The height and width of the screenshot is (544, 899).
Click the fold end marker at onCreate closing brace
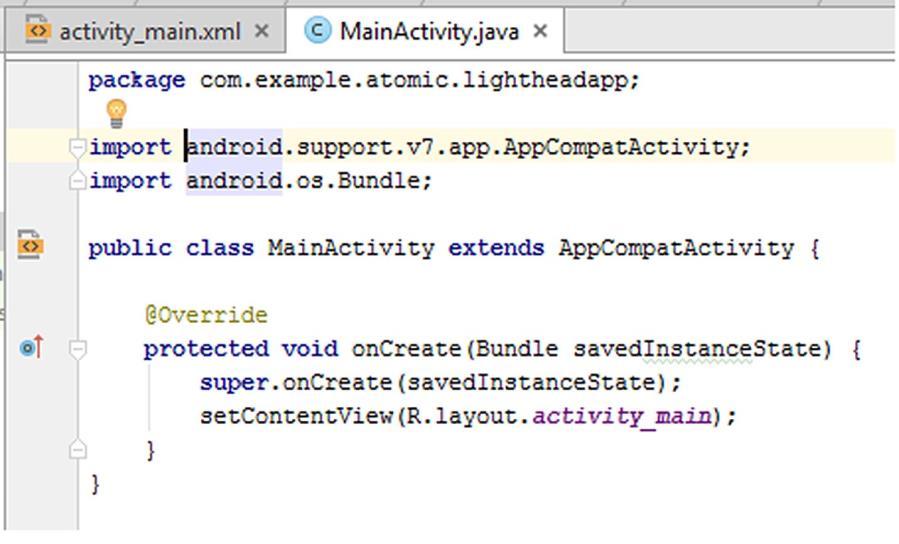pyautogui.click(x=77, y=450)
